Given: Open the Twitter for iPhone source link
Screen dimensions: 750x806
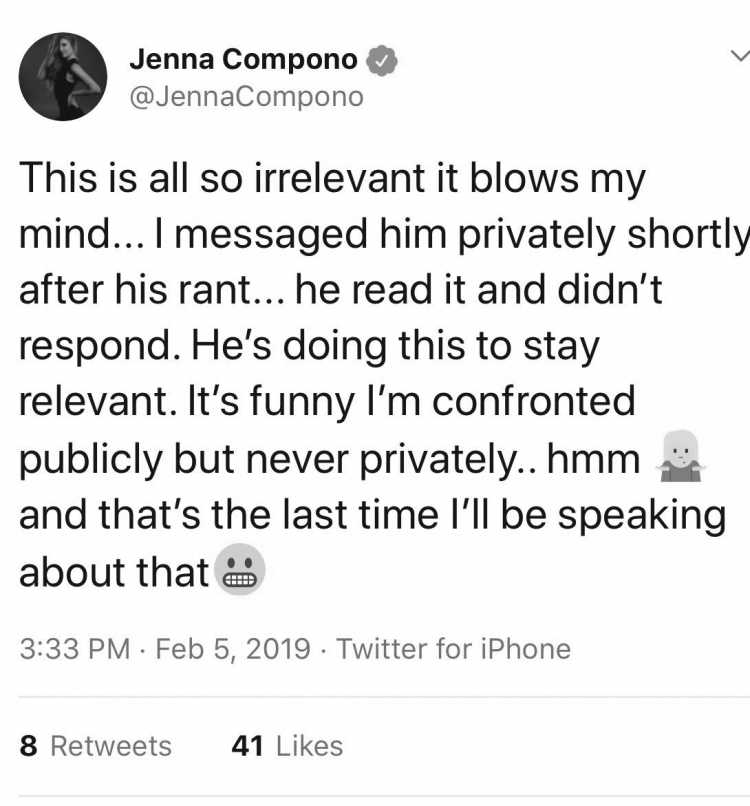Looking at the screenshot, I should click(453, 649).
